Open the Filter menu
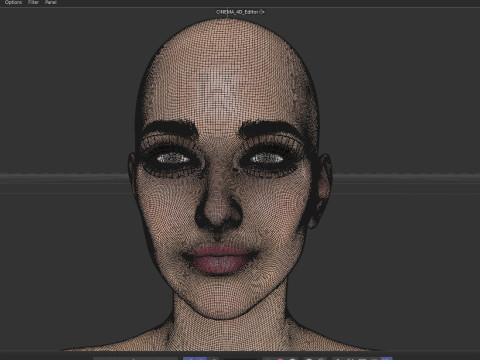This screenshot has height=360, width=480. pos(33,2)
